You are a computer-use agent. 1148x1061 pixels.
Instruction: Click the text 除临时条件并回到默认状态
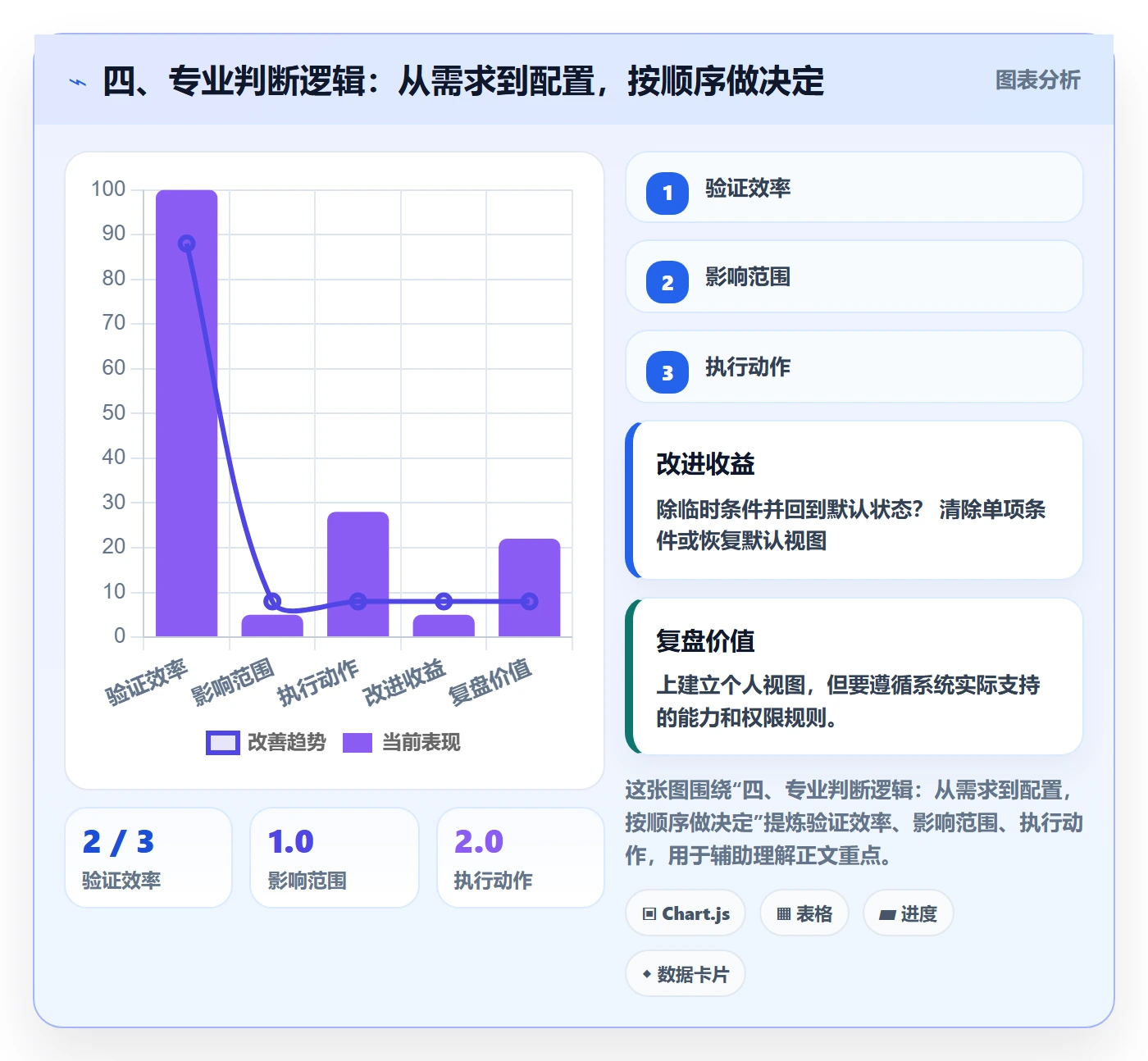click(790, 509)
